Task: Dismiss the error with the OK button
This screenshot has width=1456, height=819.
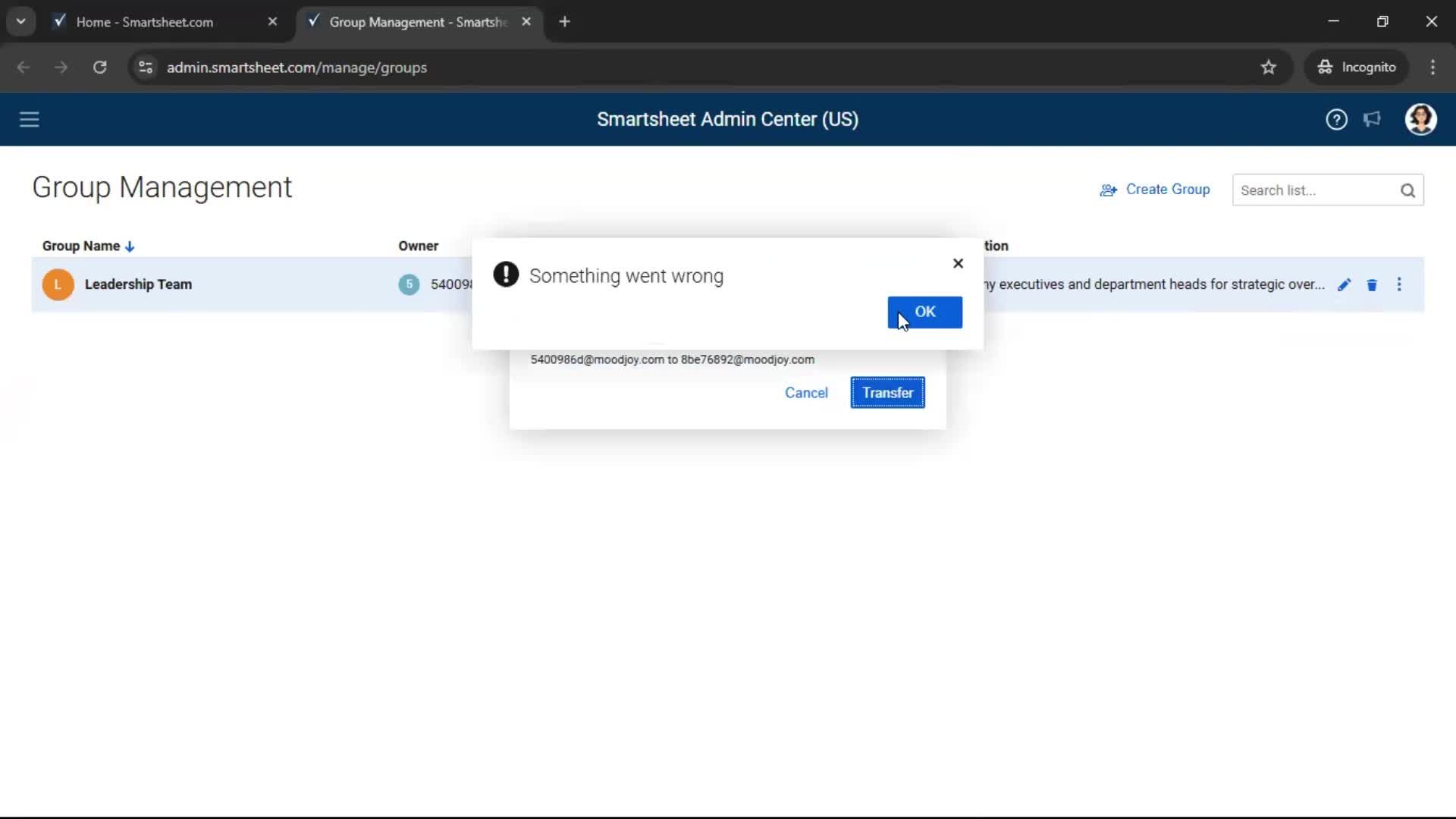Action: [925, 312]
